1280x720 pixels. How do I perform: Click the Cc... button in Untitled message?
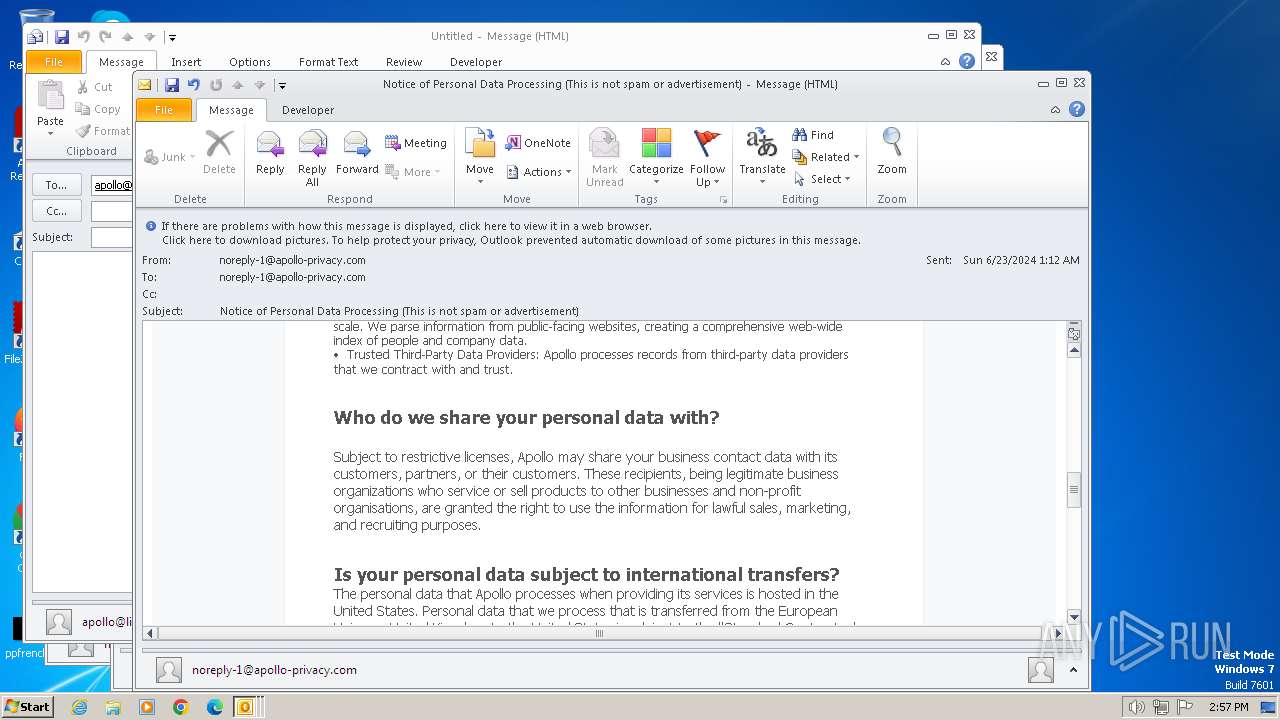57,211
